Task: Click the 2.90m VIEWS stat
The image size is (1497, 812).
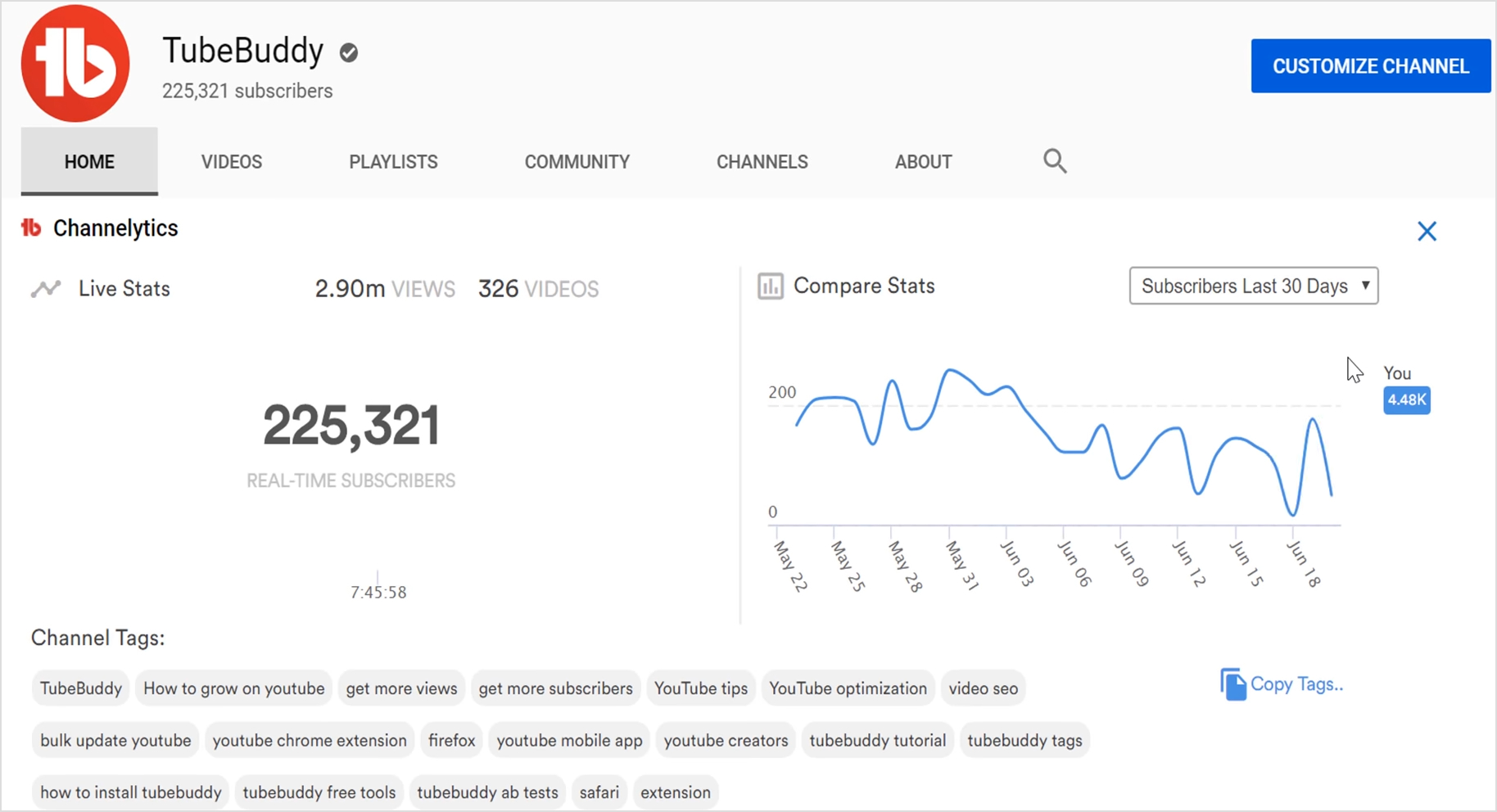Action: (x=385, y=289)
